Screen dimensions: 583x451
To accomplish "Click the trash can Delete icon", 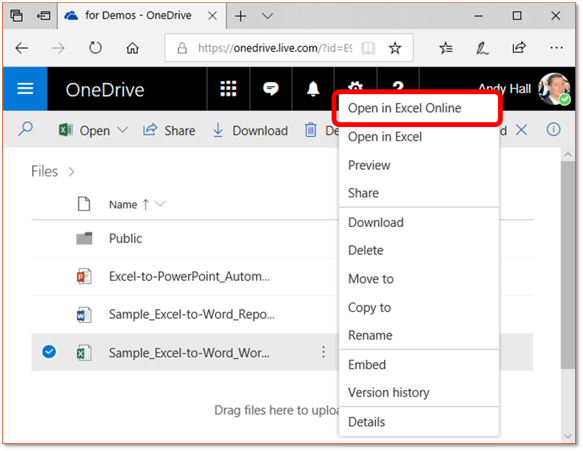I will (x=311, y=130).
